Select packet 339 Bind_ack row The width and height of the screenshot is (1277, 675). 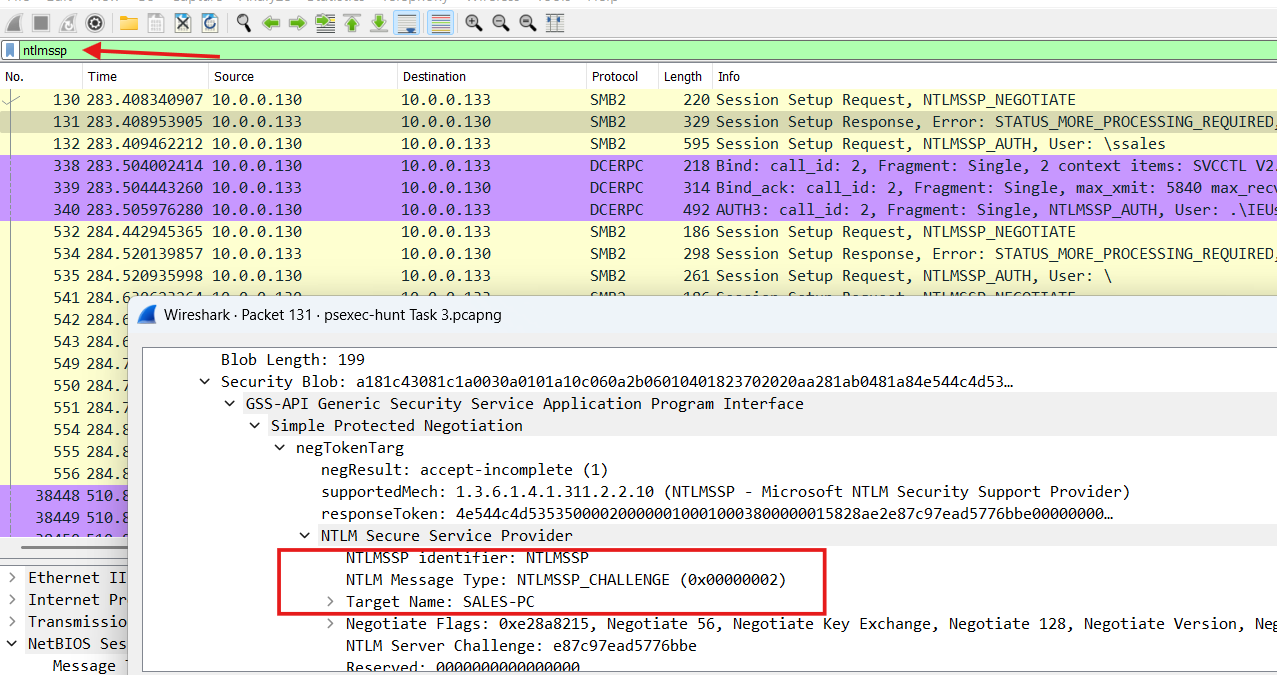tap(638, 188)
